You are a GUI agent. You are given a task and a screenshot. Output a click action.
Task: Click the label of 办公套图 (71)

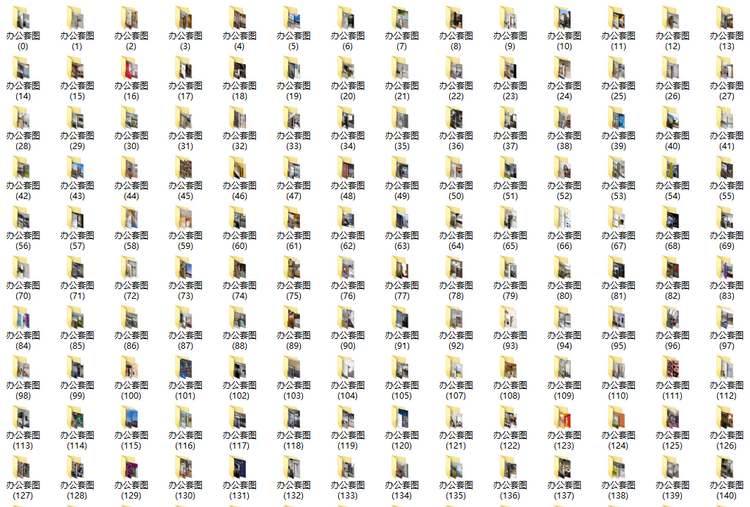pos(77,290)
